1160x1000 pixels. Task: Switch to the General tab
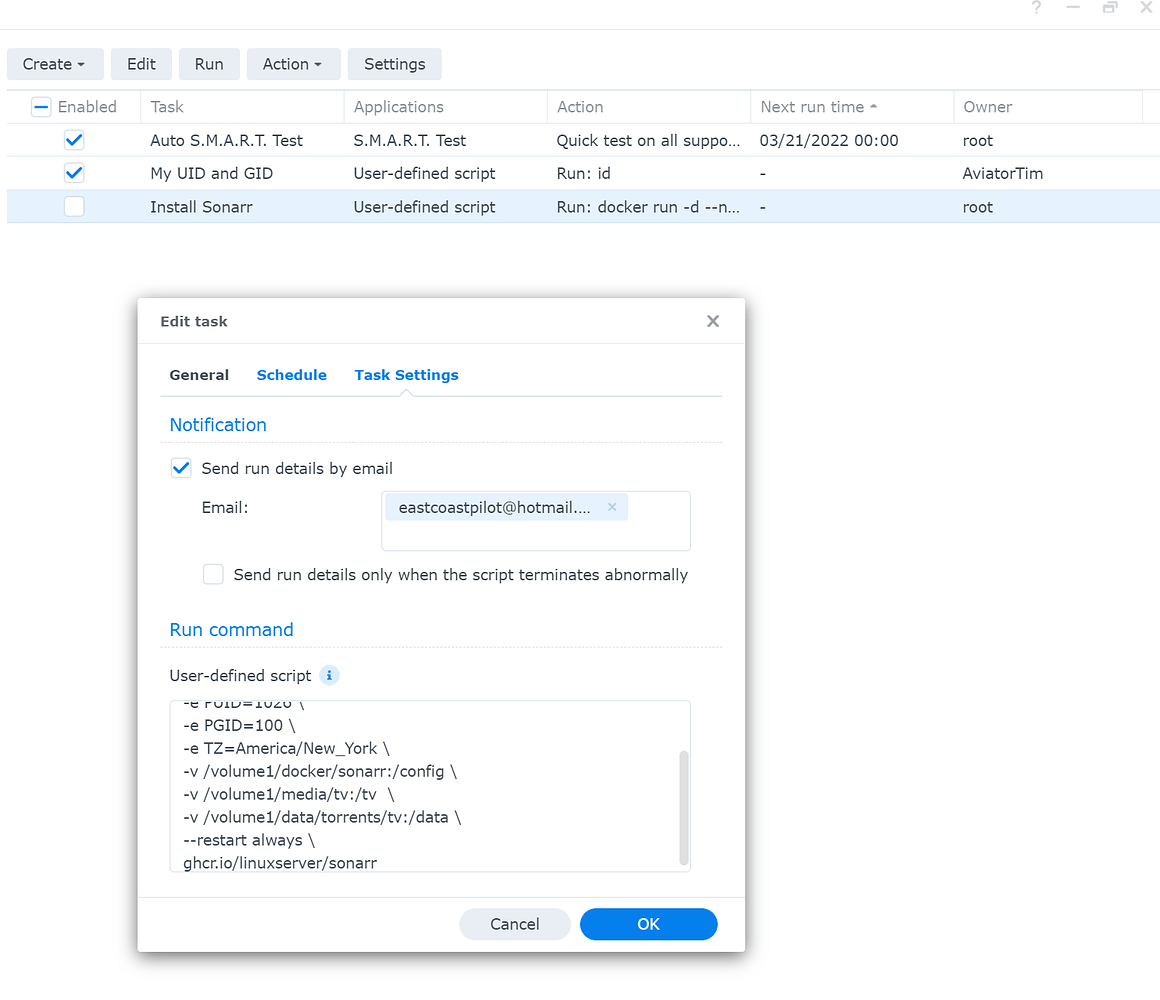[199, 375]
